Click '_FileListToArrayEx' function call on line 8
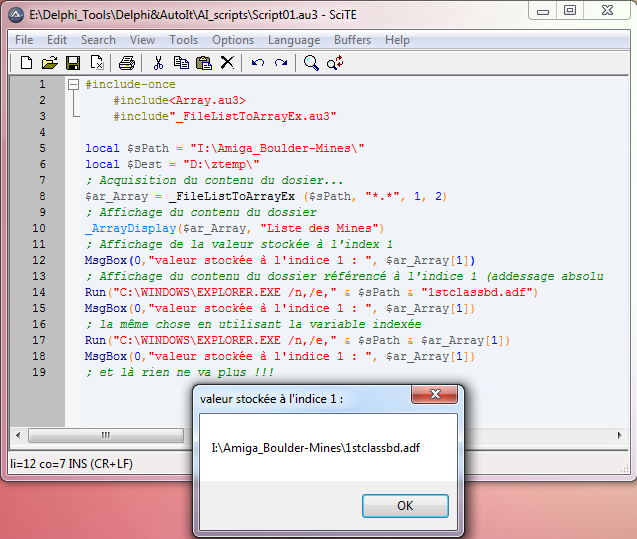The image size is (637, 539). point(232,197)
